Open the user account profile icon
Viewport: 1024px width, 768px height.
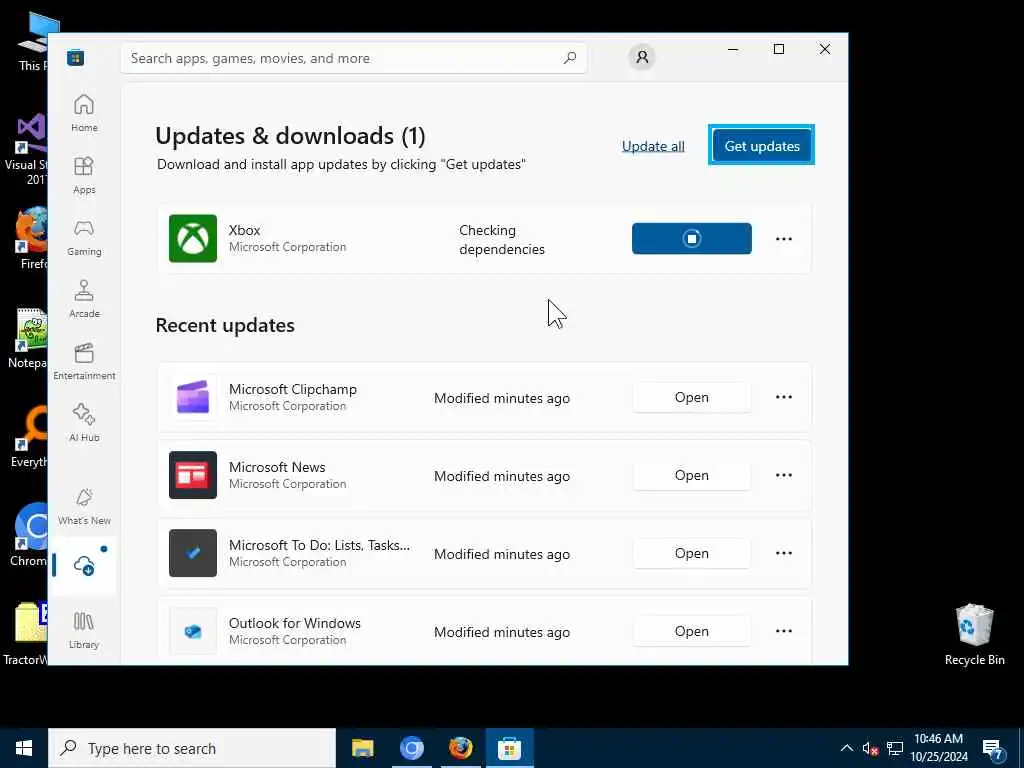(x=642, y=57)
